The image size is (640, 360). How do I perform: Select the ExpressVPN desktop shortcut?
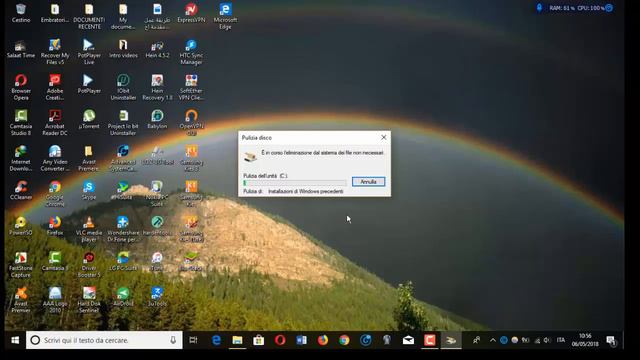[x=191, y=13]
